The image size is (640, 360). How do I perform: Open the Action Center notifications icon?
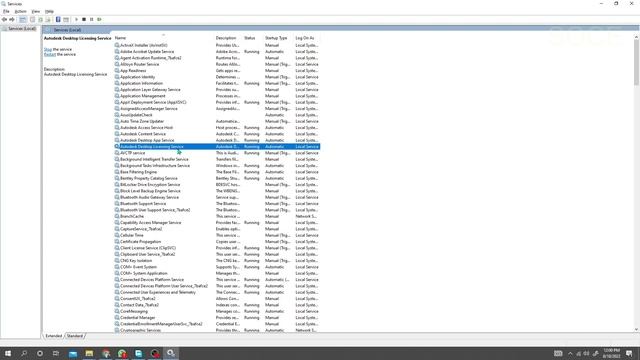(629, 353)
